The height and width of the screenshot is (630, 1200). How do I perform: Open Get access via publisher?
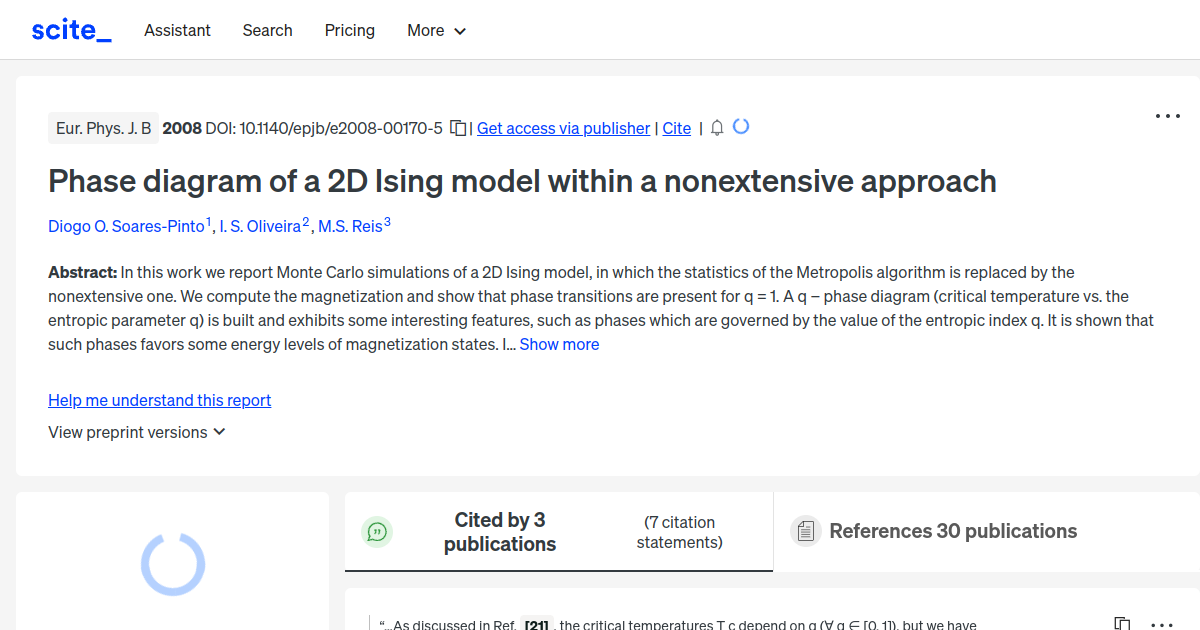point(563,128)
